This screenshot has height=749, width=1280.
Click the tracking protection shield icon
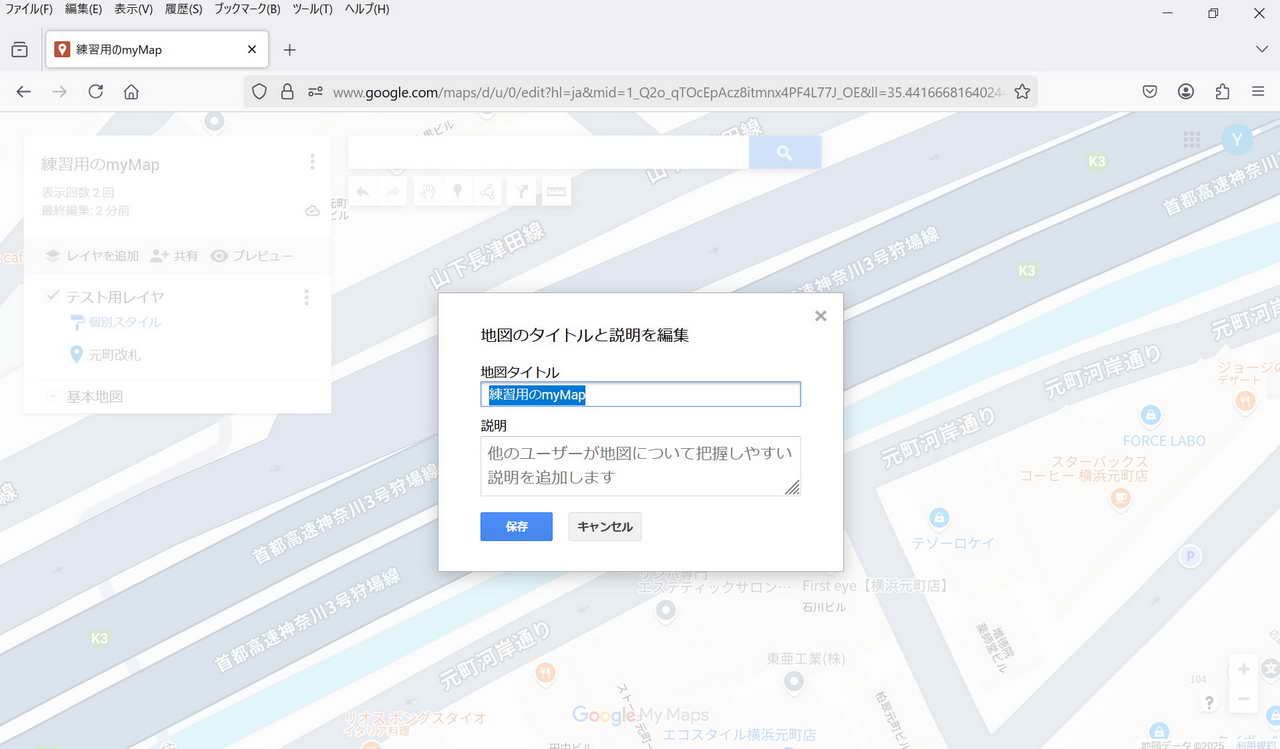(259, 91)
